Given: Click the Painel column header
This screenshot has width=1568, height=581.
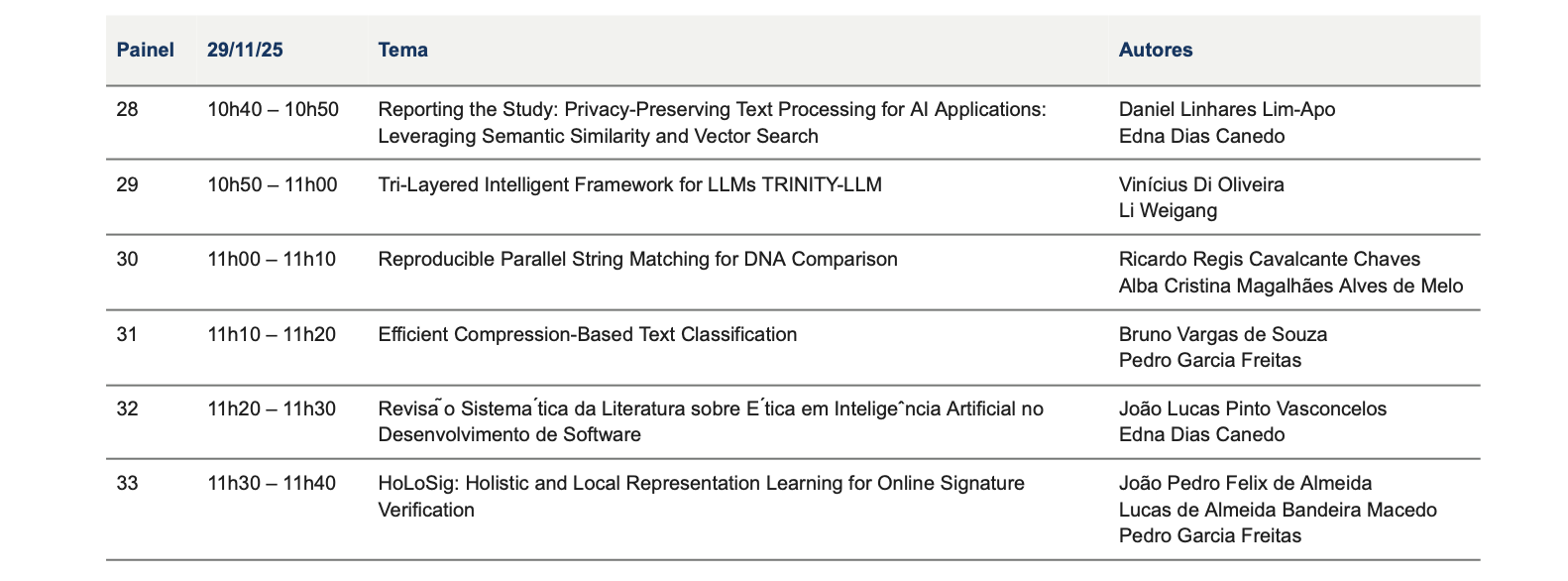Looking at the screenshot, I should click(x=145, y=50).
